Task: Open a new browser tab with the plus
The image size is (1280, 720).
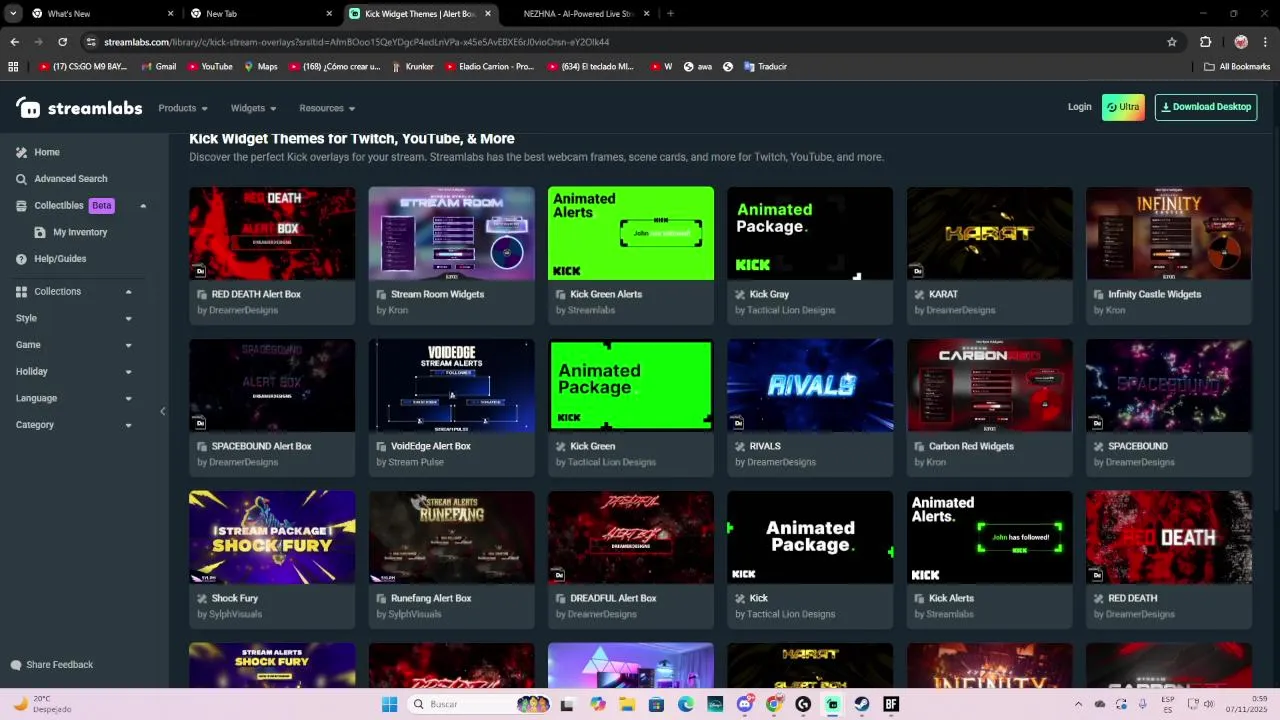Action: point(670,14)
